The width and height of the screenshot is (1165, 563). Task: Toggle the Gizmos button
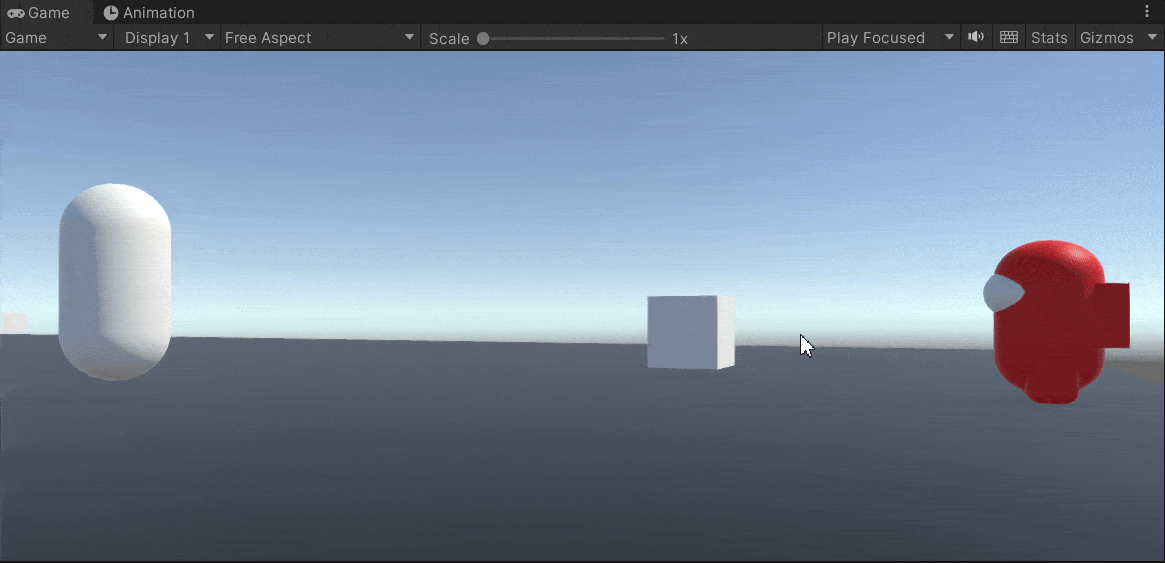point(1106,38)
